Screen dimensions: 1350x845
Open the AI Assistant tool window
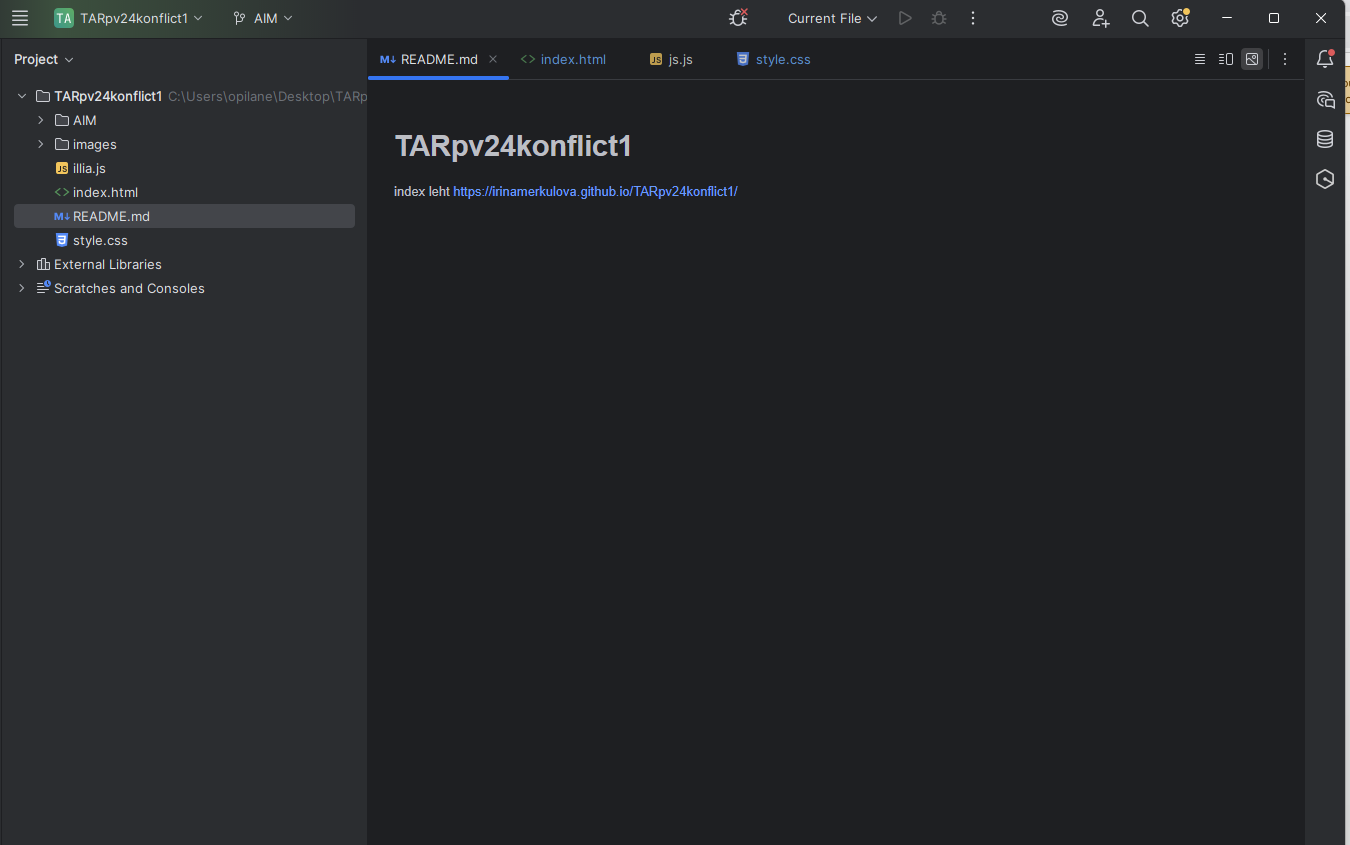[1325, 99]
